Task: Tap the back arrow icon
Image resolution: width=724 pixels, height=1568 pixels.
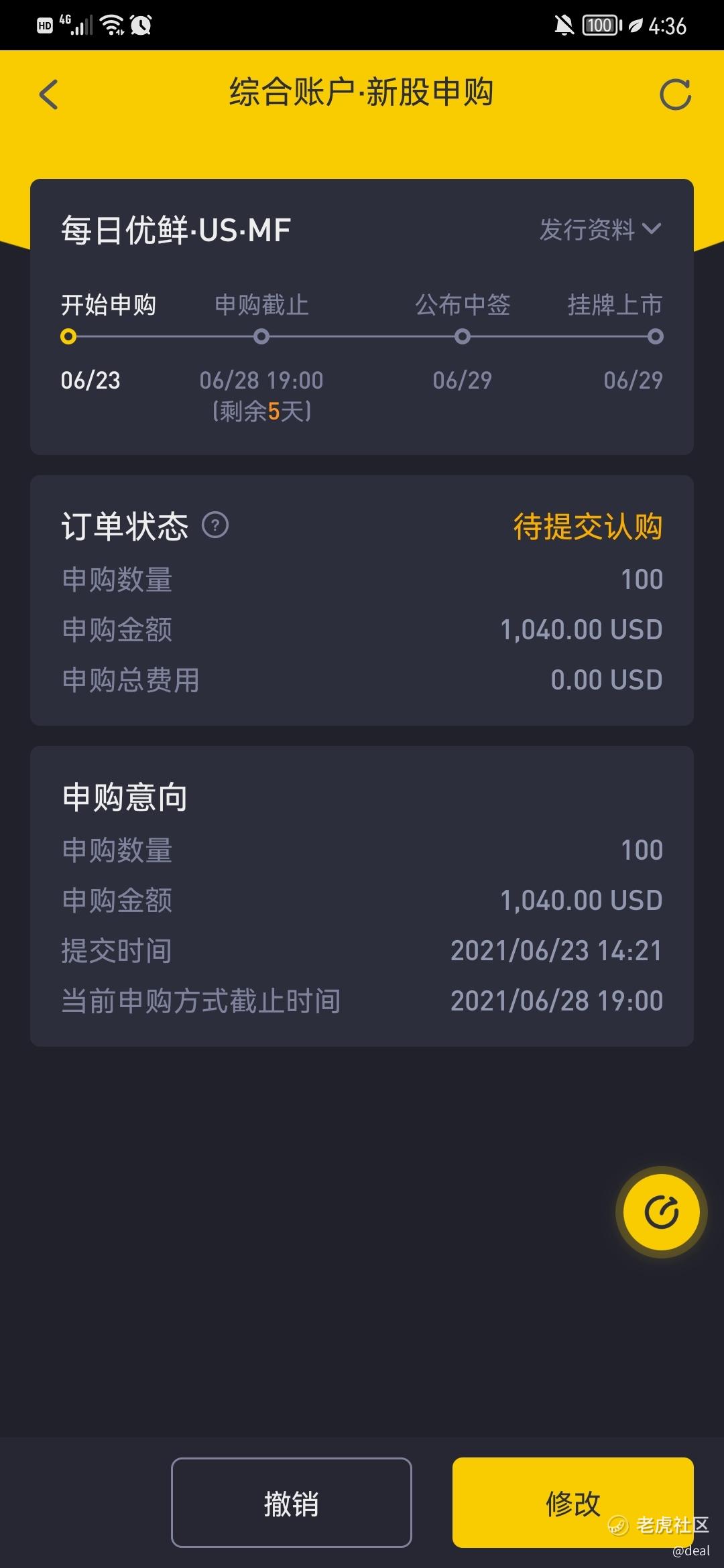Action: [48, 94]
